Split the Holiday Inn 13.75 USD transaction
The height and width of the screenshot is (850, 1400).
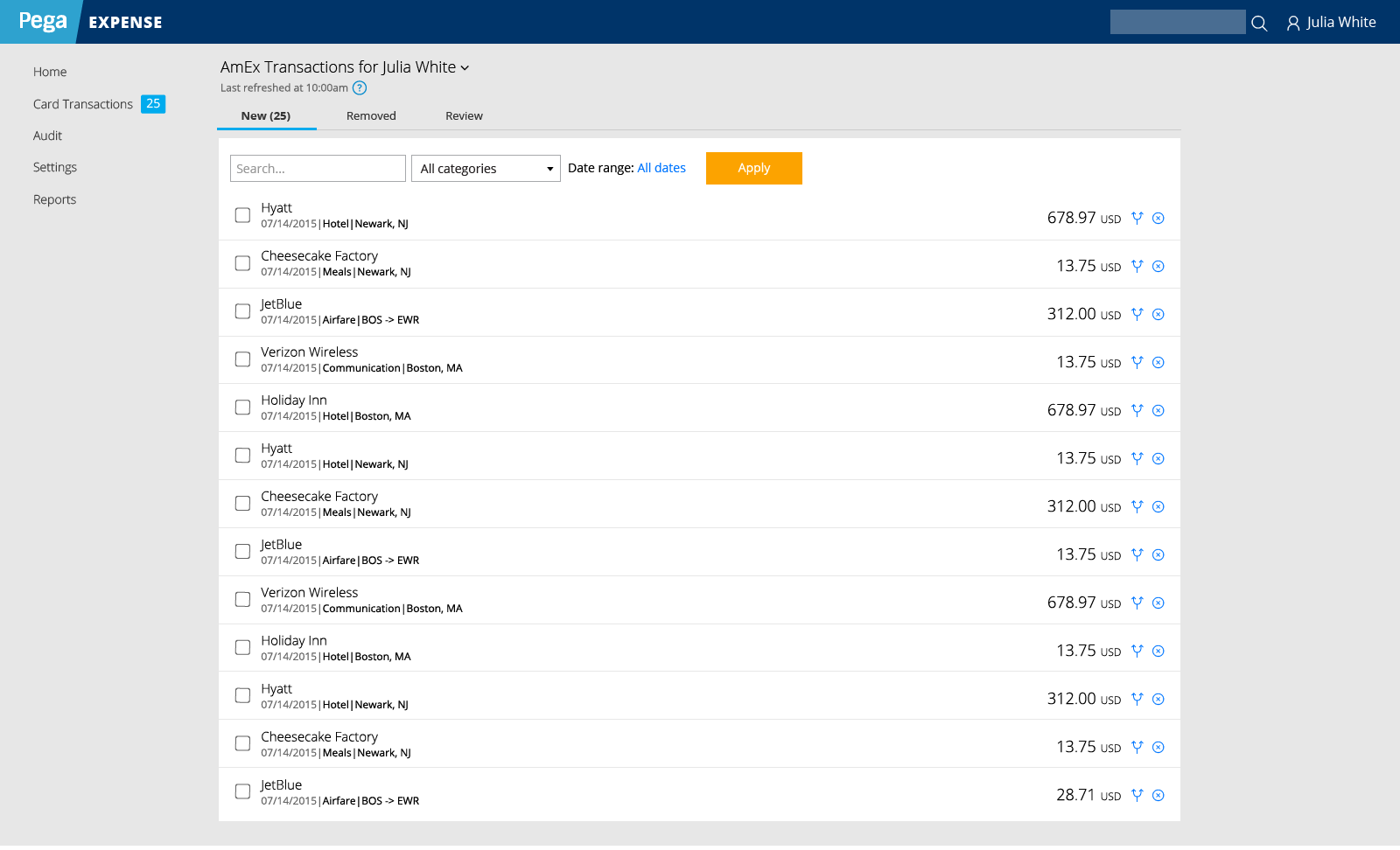pos(1137,651)
